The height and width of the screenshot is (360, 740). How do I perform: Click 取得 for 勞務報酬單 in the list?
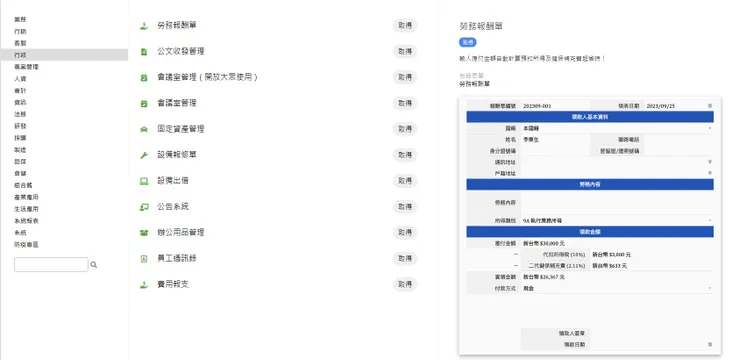click(x=405, y=25)
